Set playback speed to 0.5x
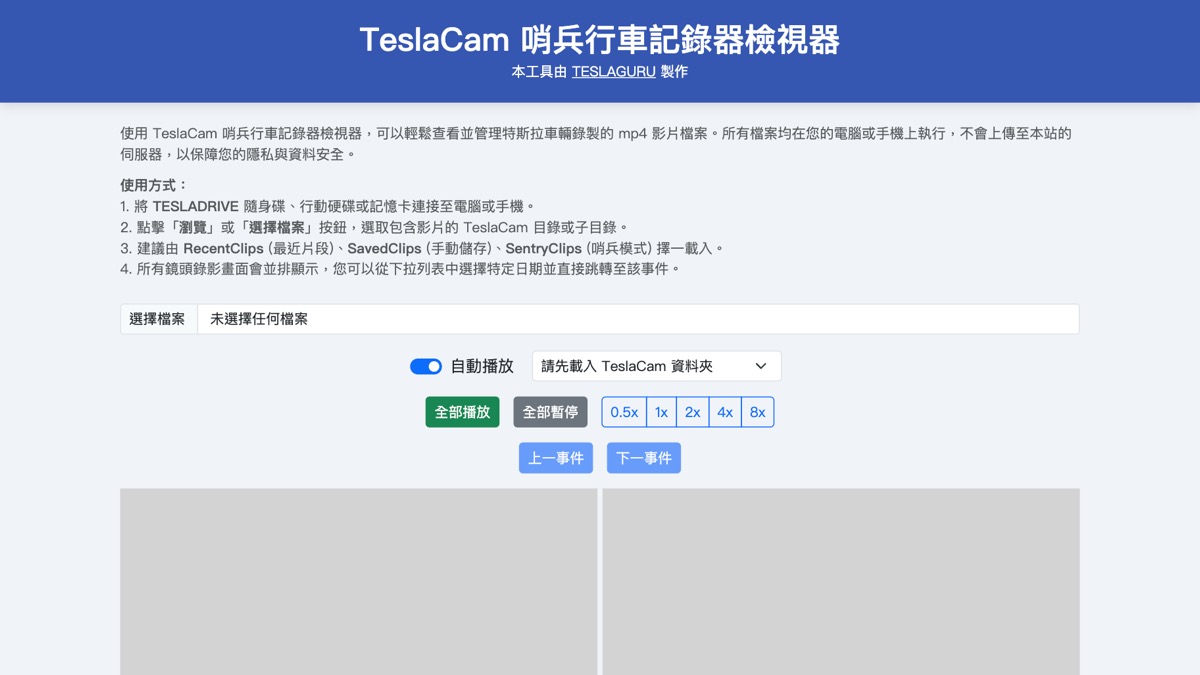Image resolution: width=1200 pixels, height=675 pixels. point(624,412)
